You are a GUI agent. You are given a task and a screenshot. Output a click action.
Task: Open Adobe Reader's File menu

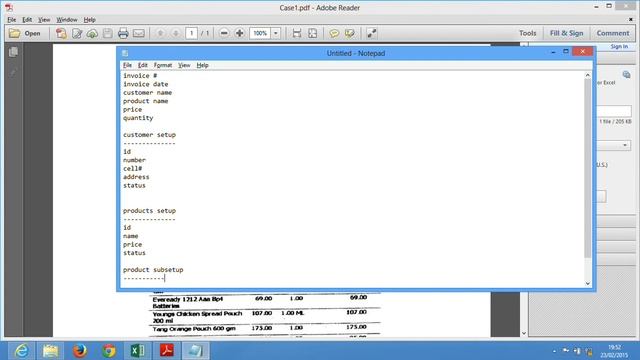tap(11, 20)
